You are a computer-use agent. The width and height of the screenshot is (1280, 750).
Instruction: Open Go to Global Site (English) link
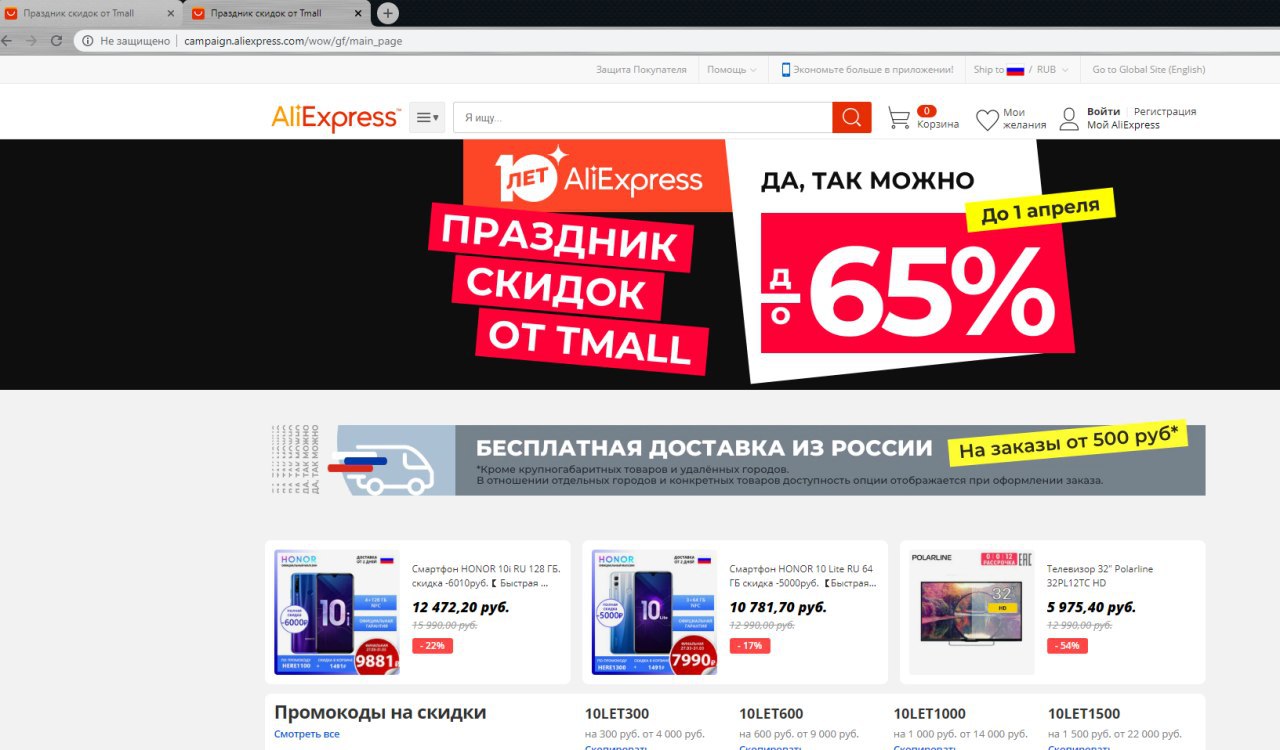pyautogui.click(x=1149, y=69)
